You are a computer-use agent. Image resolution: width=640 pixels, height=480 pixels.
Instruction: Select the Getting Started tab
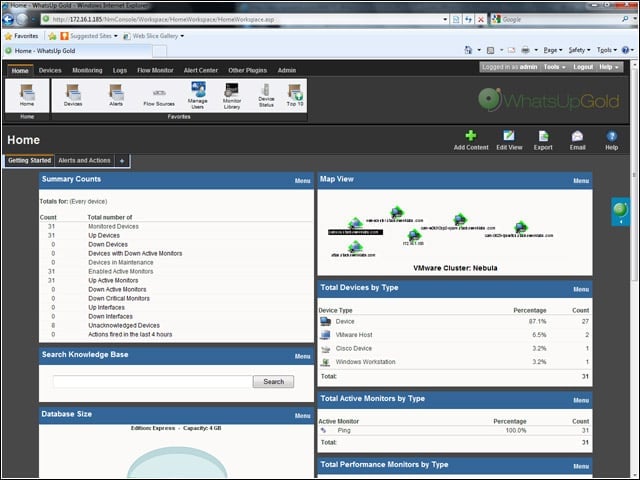pos(29,160)
